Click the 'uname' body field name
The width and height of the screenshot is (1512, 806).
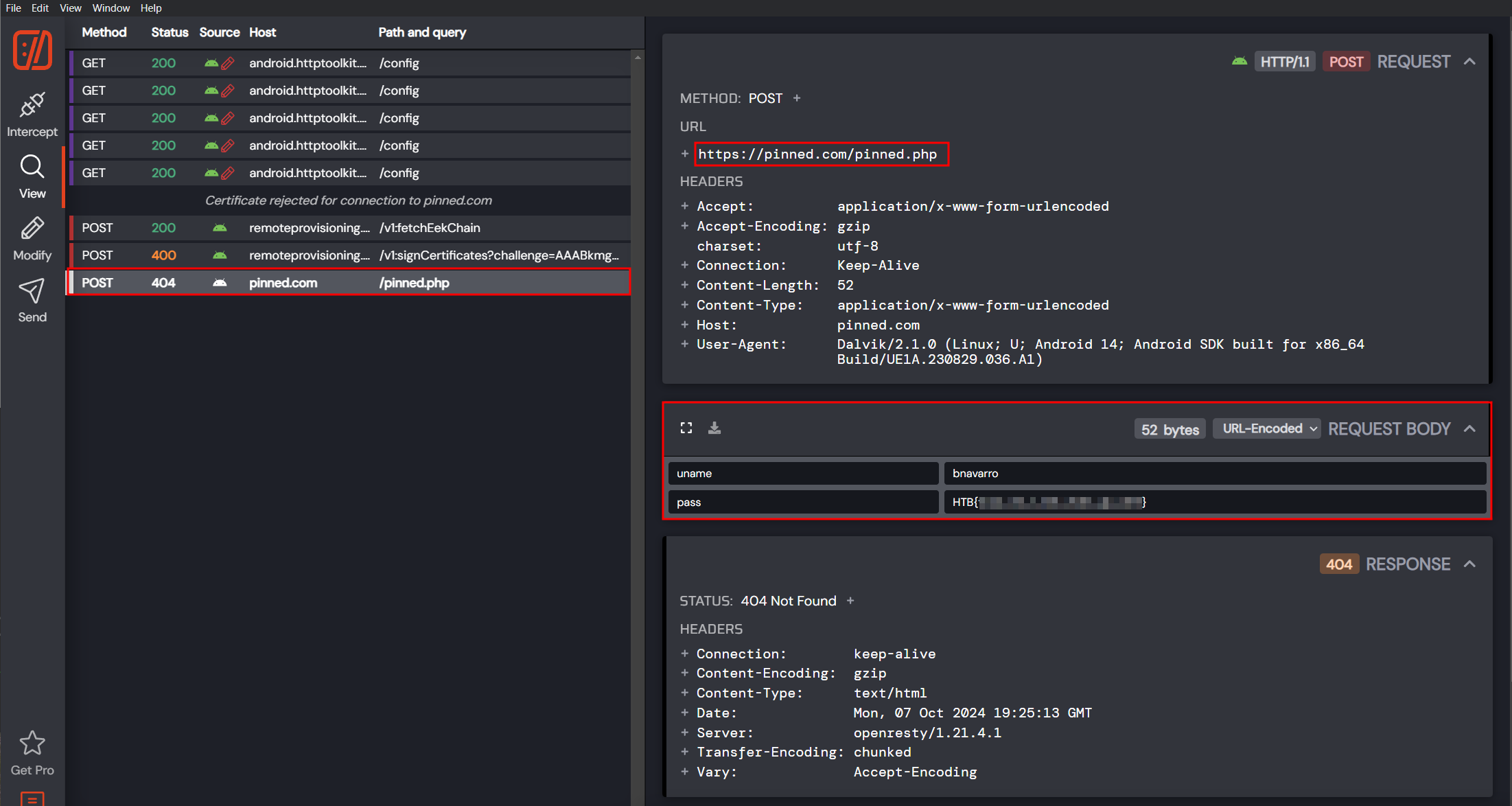pyautogui.click(x=803, y=473)
